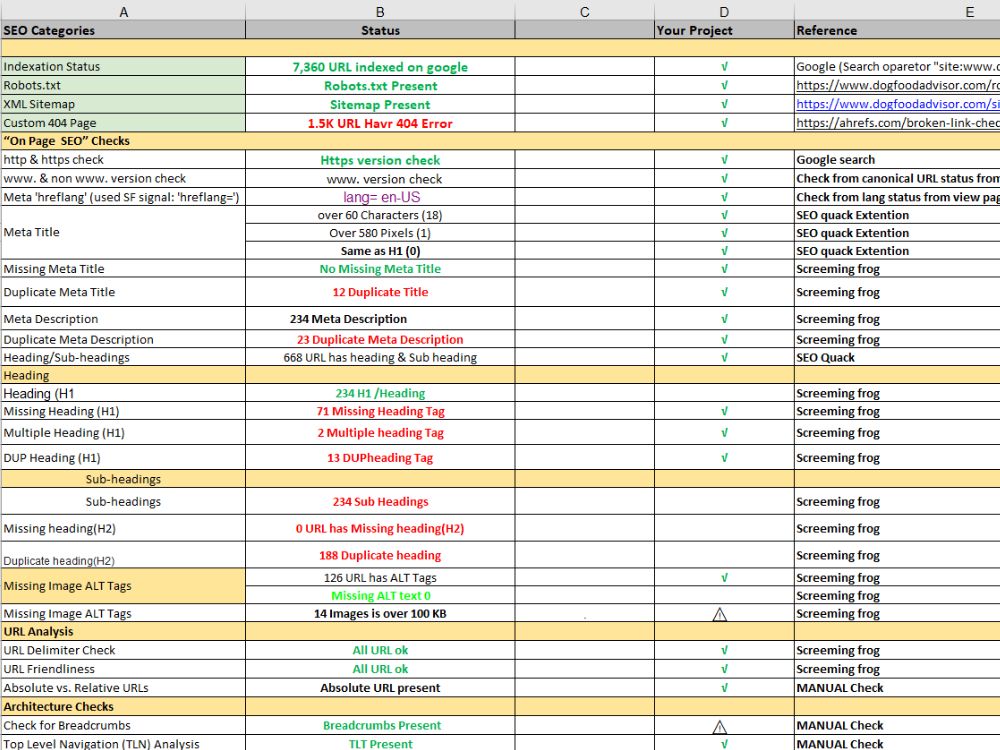Click the checkmark in URL Friendliness row
The width and height of the screenshot is (1000, 750).
[724, 669]
